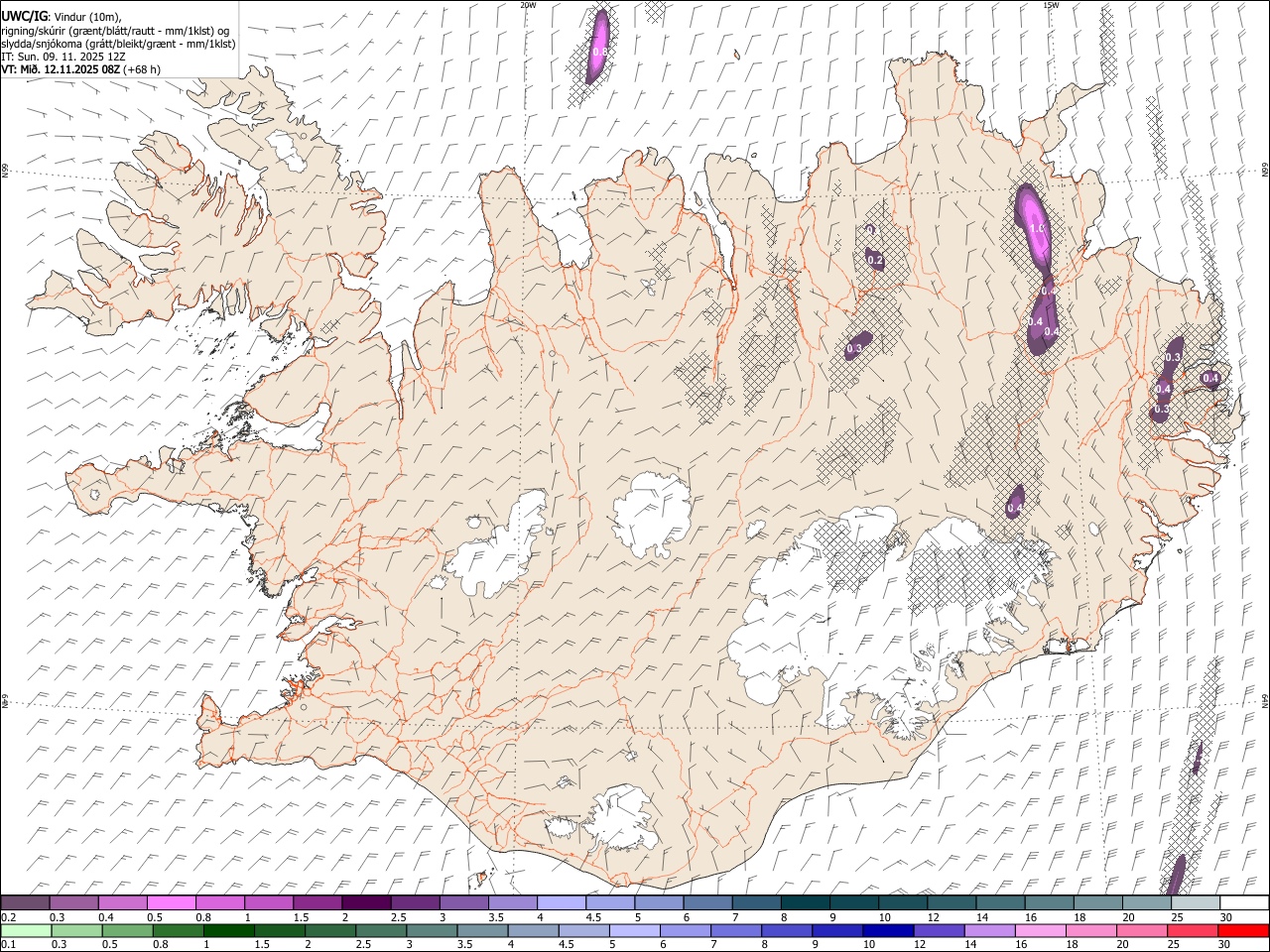Select the initial time line 'IT: Sun. 09. 11. 2025 12Z'

(63, 57)
